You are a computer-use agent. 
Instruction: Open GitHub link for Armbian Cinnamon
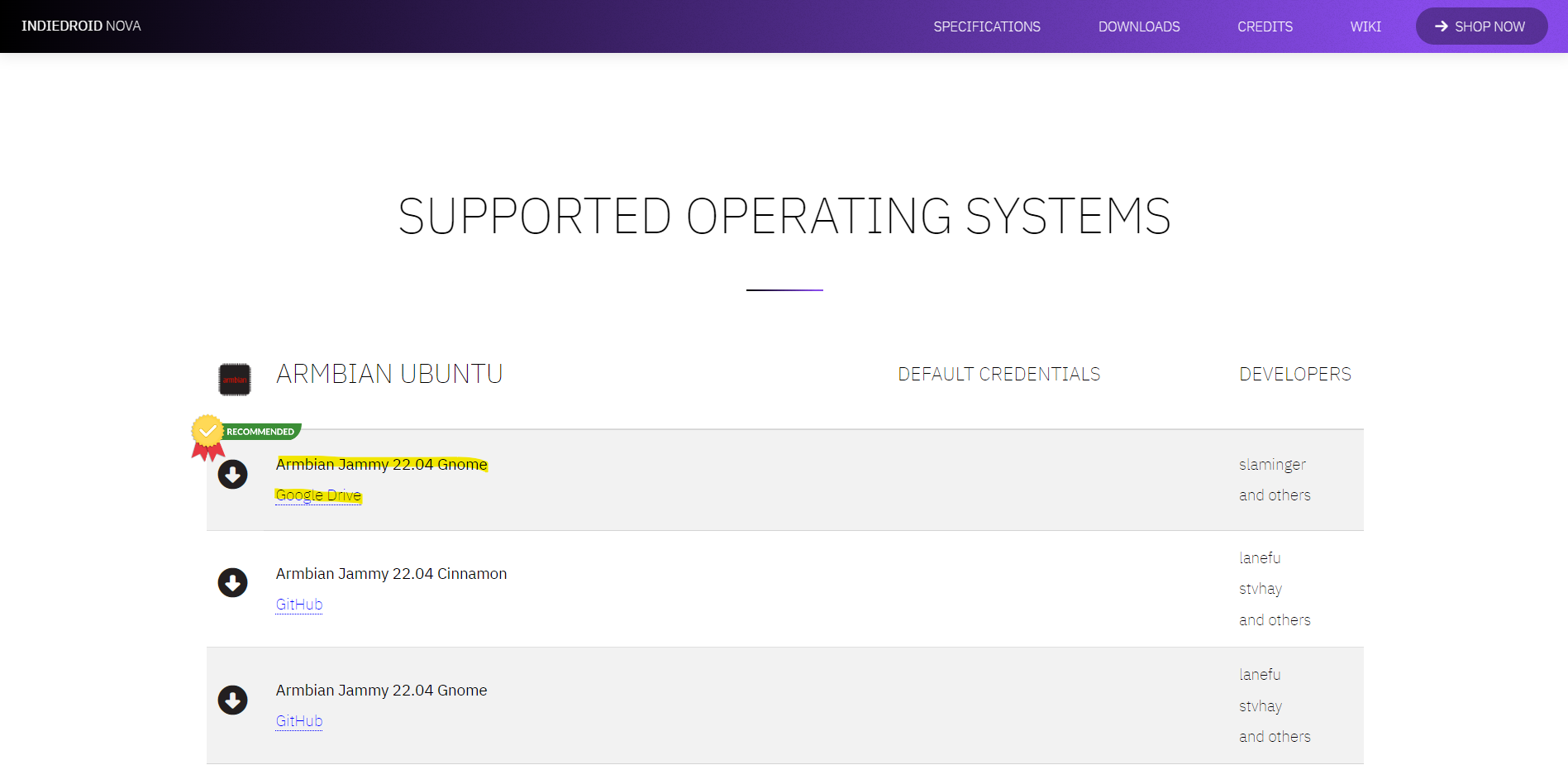pyautogui.click(x=299, y=605)
